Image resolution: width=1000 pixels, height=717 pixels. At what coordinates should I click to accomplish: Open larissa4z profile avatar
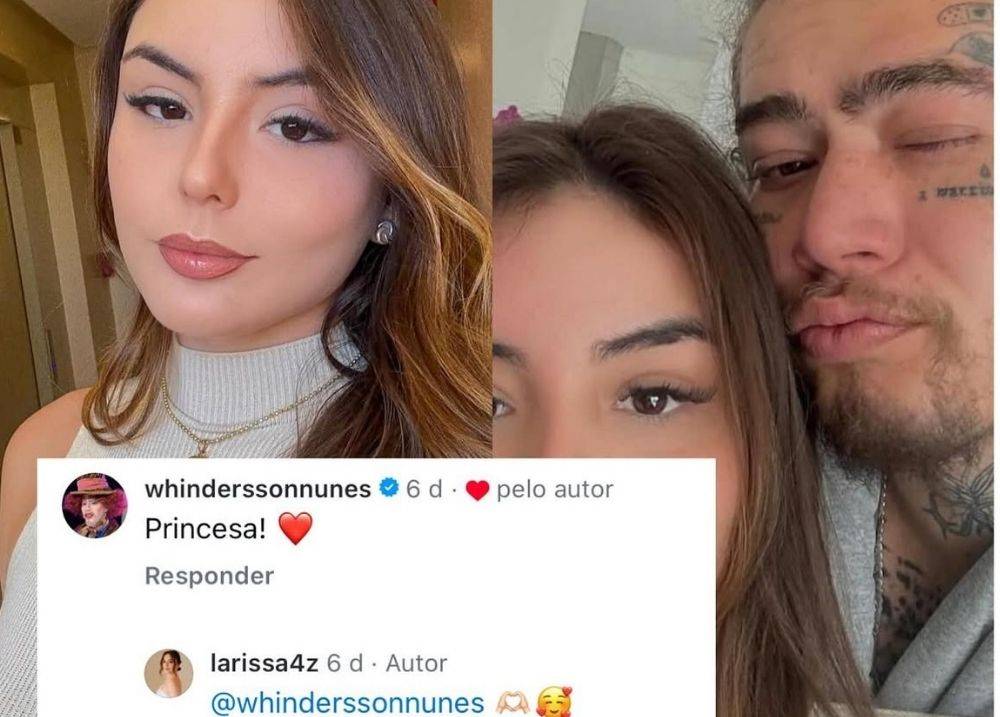point(168,673)
